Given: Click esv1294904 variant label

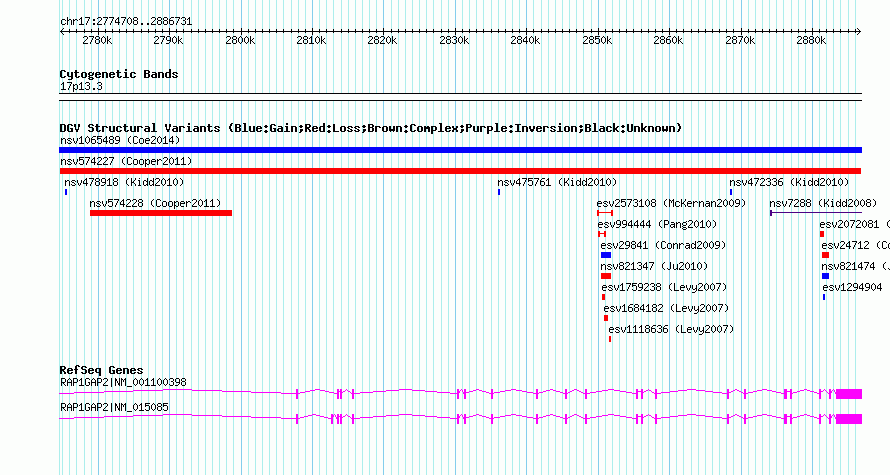Looking at the screenshot, I should pos(853,287).
